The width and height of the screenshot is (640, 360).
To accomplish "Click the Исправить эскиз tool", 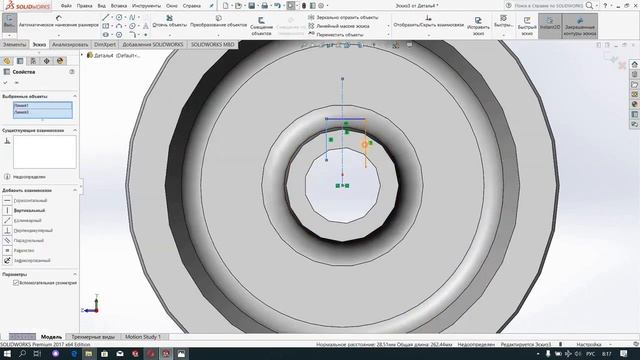I will [x=478, y=25].
